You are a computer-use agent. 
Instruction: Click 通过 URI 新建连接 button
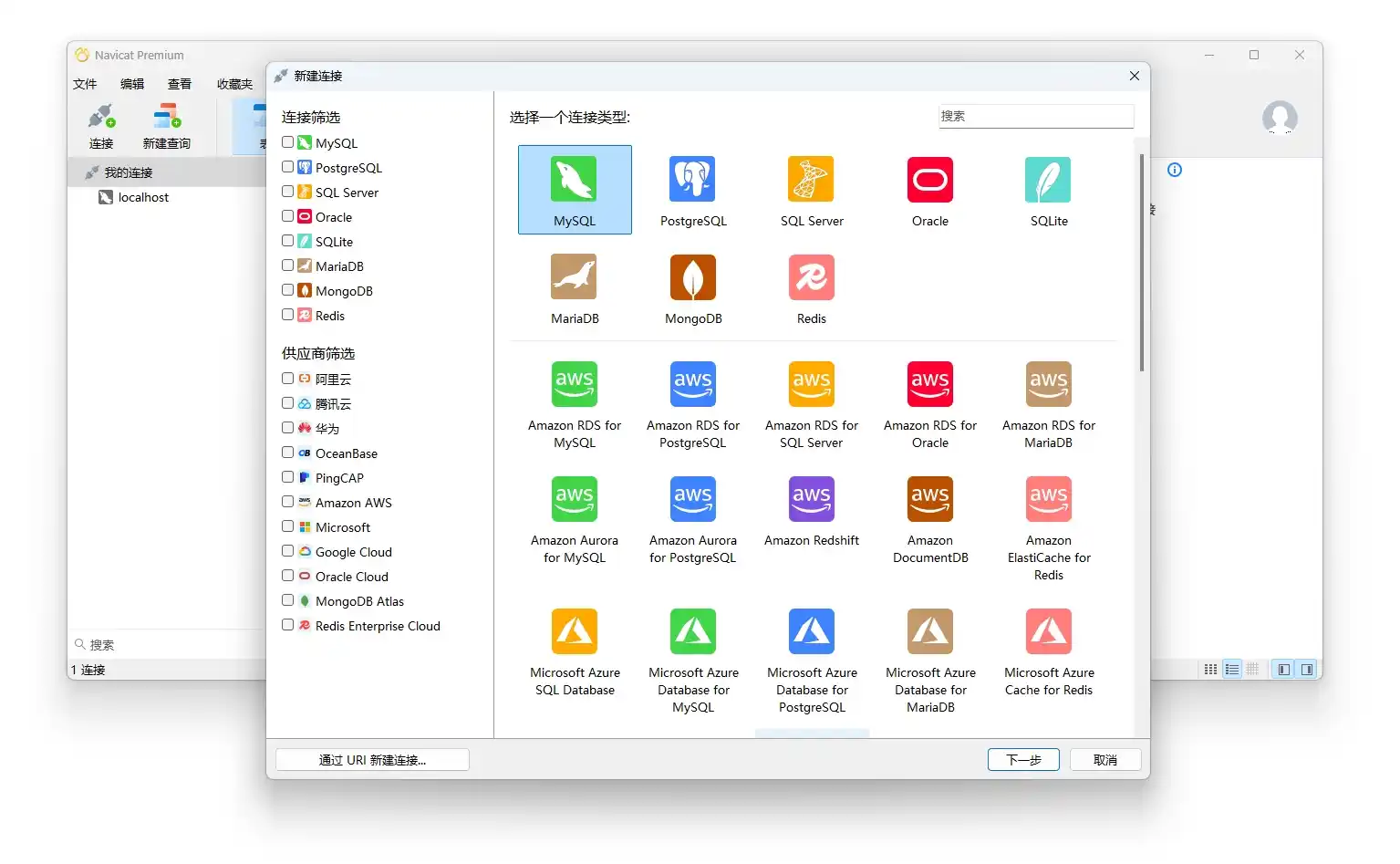coord(372,760)
